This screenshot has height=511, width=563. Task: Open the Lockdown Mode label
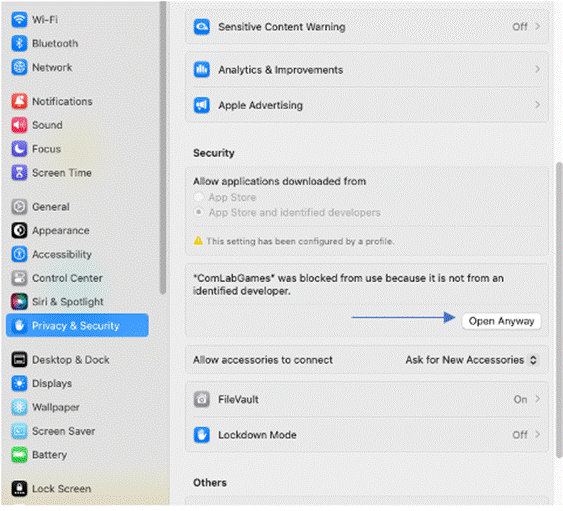point(257,435)
